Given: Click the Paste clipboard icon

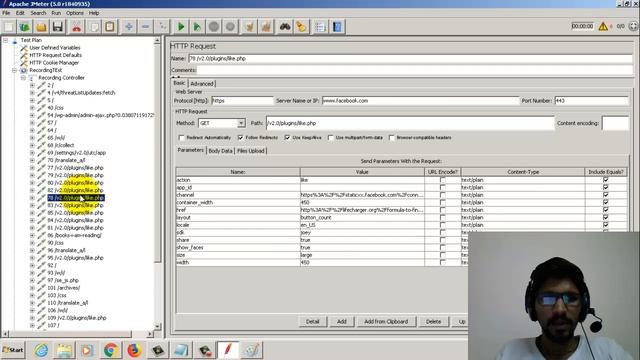Looking at the screenshot, I should pos(110,27).
